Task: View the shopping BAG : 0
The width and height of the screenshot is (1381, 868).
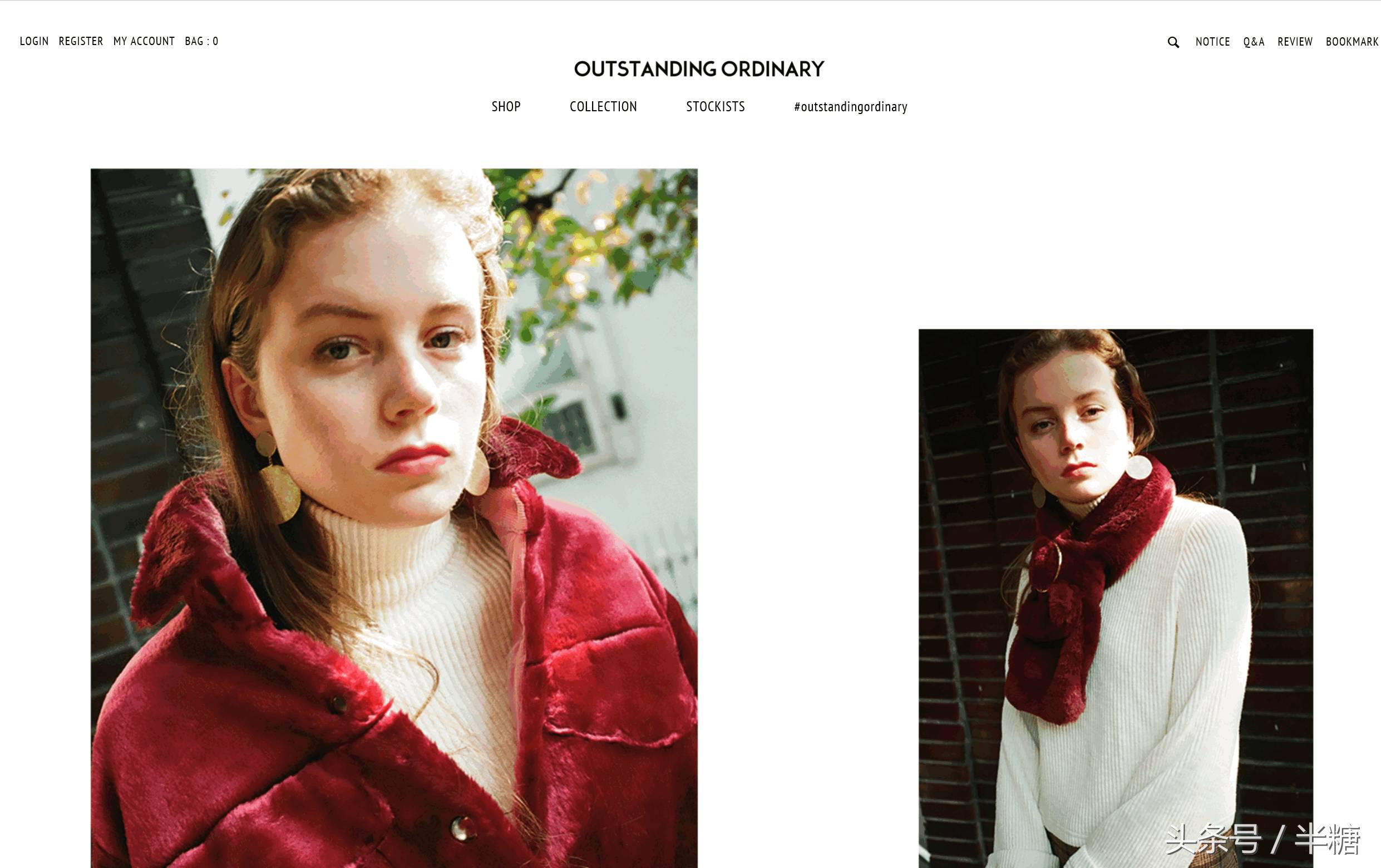Action: click(x=201, y=41)
